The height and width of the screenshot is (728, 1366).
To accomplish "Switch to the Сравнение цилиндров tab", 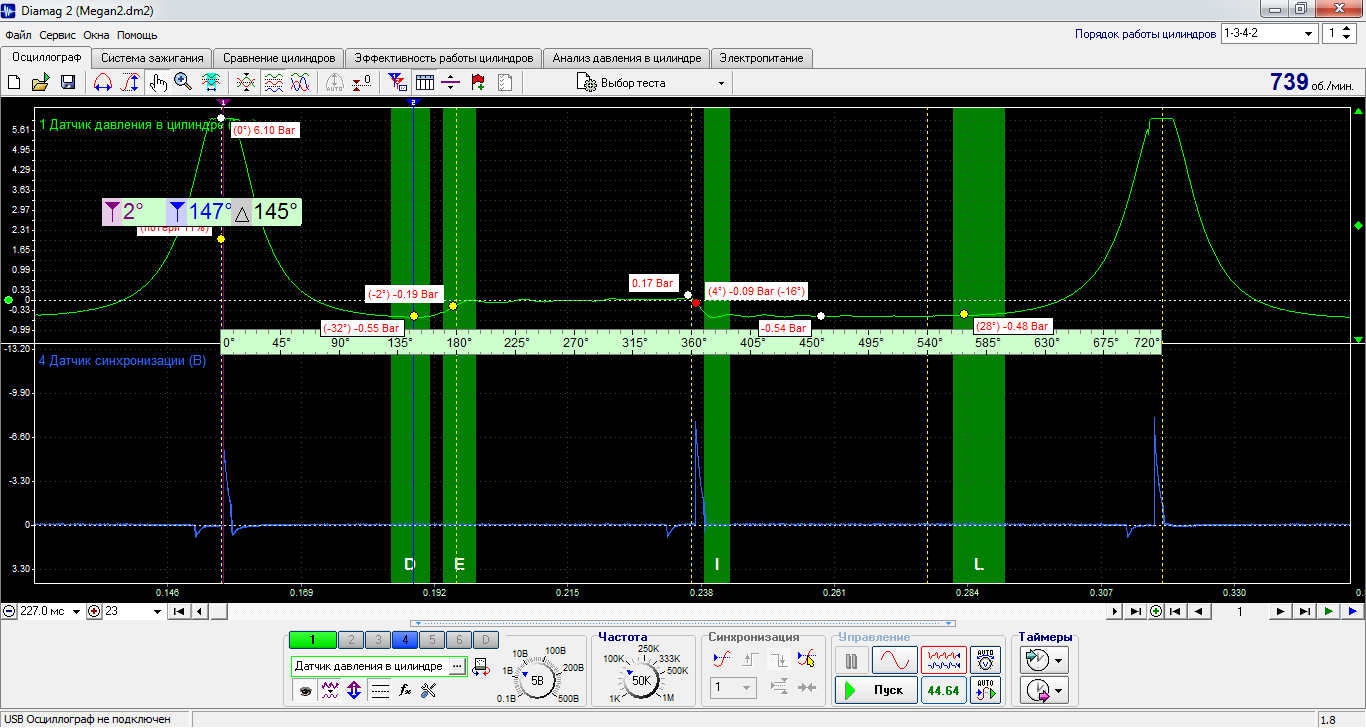I will [279, 58].
